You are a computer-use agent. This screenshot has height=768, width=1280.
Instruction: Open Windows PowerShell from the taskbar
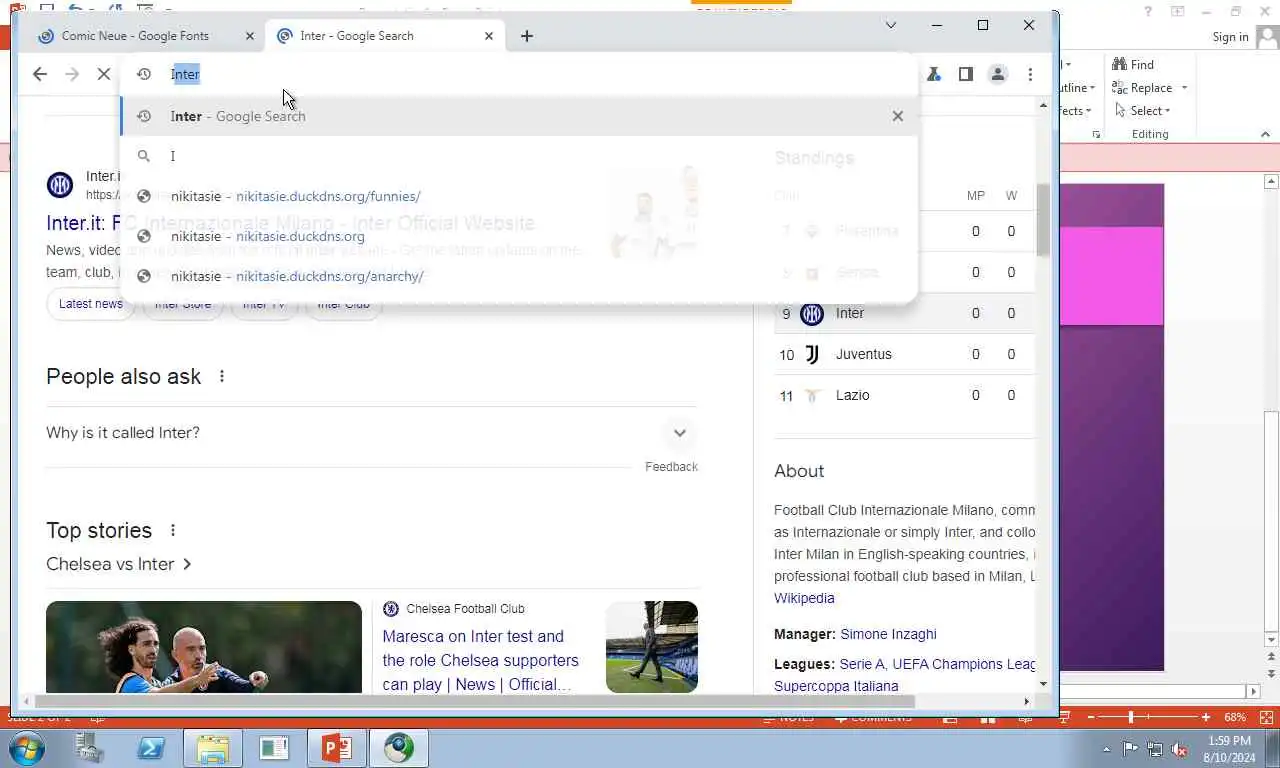coord(151,748)
